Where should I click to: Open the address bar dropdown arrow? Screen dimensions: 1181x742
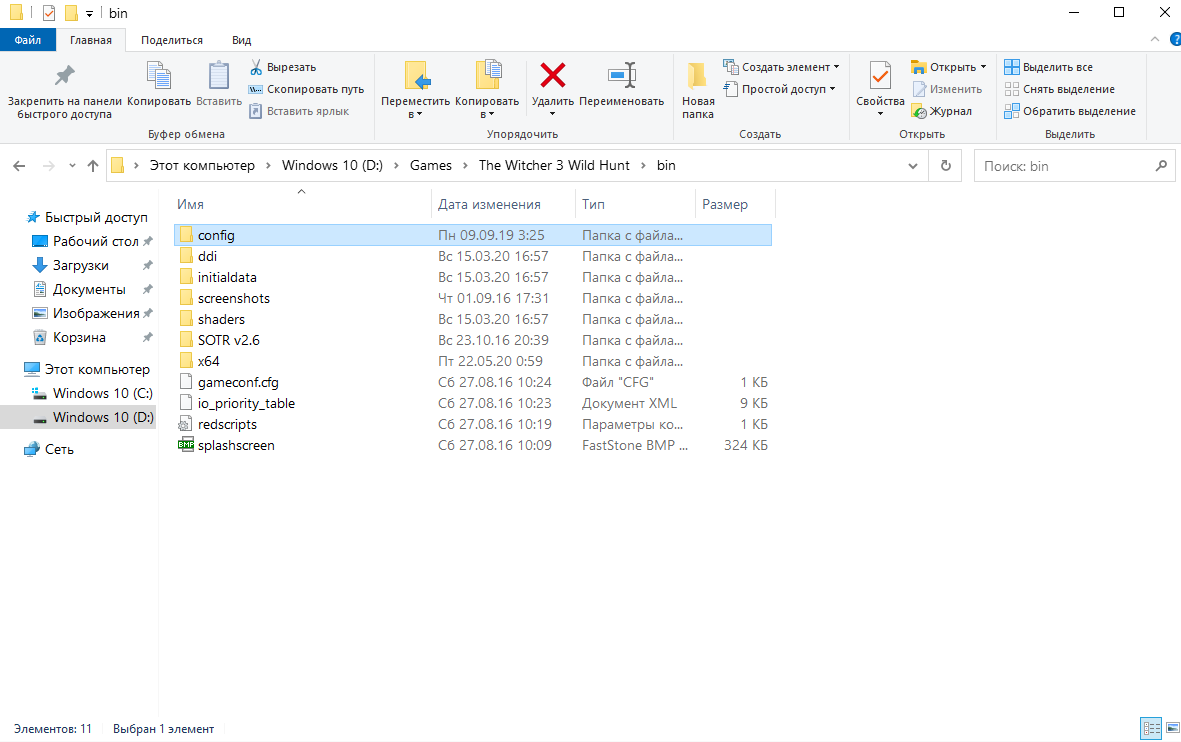point(912,165)
